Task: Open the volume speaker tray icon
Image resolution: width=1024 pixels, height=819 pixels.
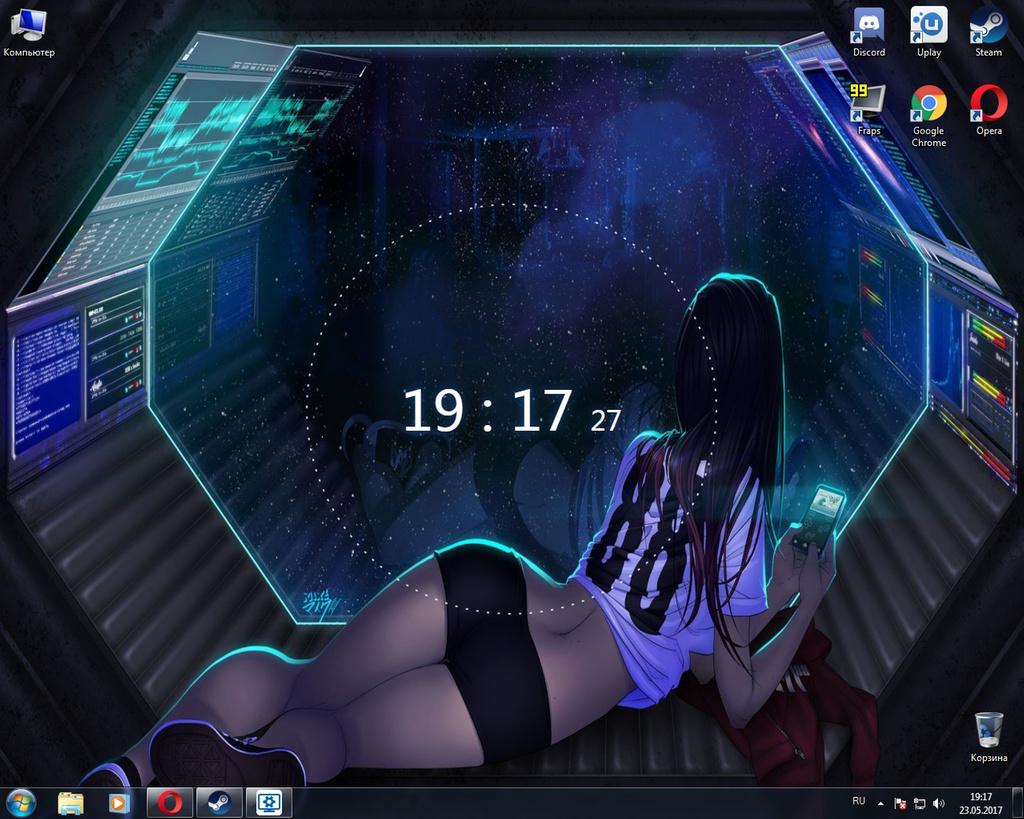Action: [938, 803]
